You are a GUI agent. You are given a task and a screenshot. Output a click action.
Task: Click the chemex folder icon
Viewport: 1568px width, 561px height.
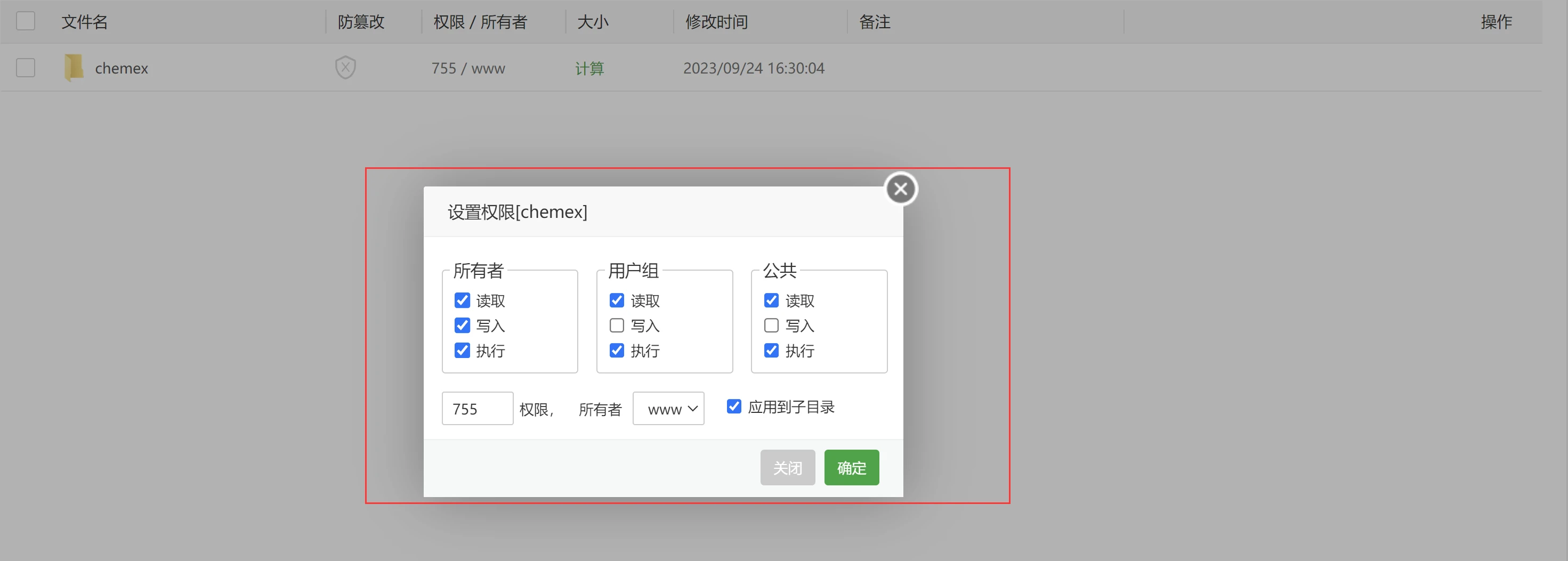[74, 68]
